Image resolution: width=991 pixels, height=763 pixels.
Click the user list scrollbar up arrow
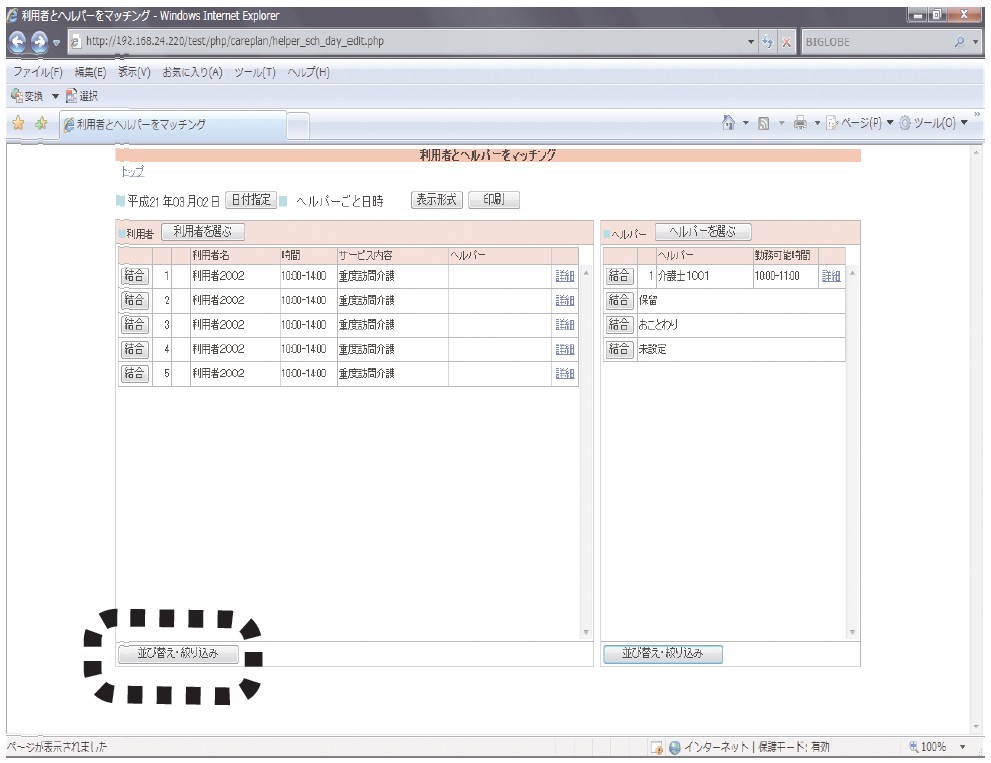coord(586,273)
